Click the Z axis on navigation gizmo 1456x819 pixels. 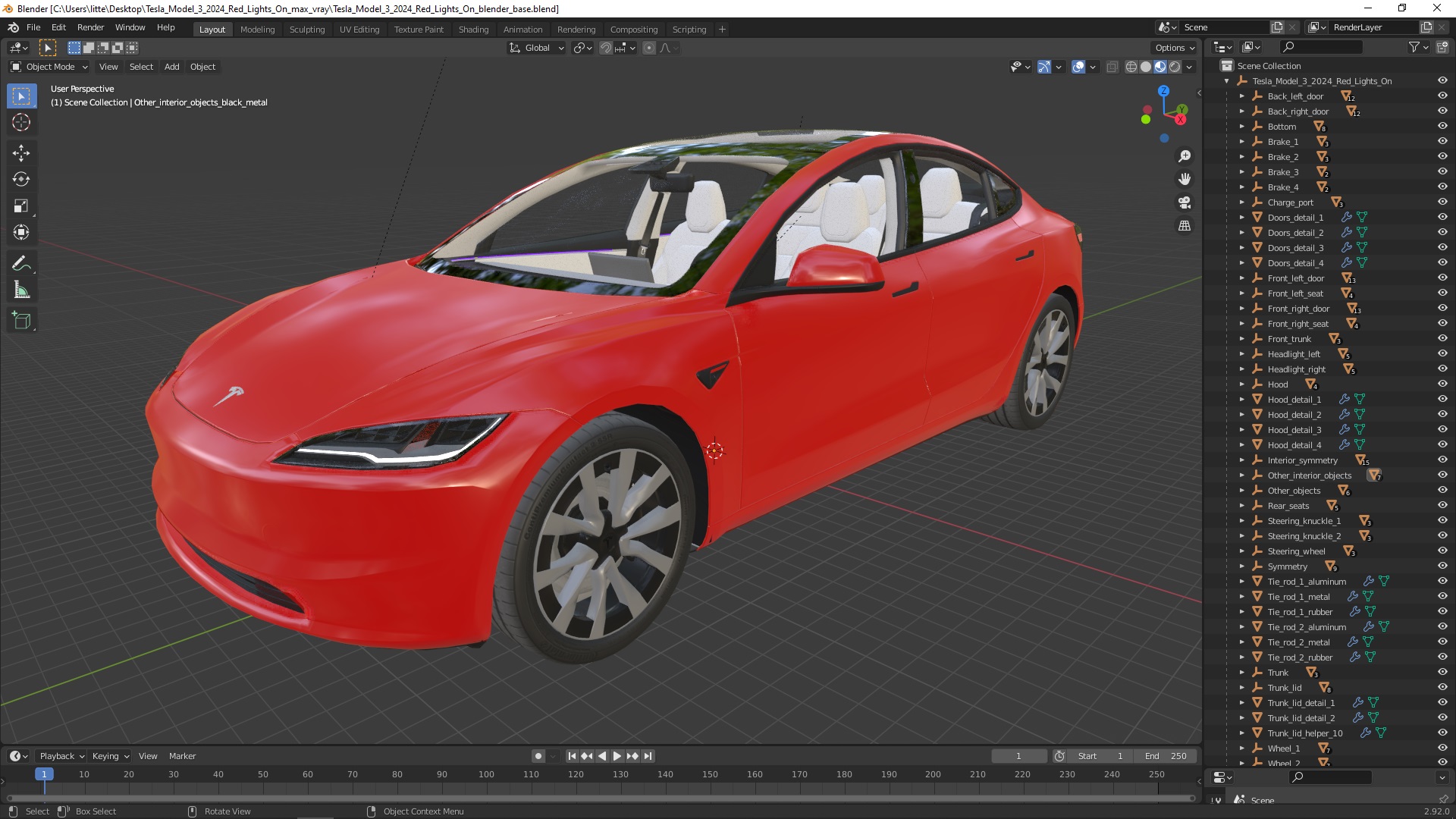point(1164,91)
